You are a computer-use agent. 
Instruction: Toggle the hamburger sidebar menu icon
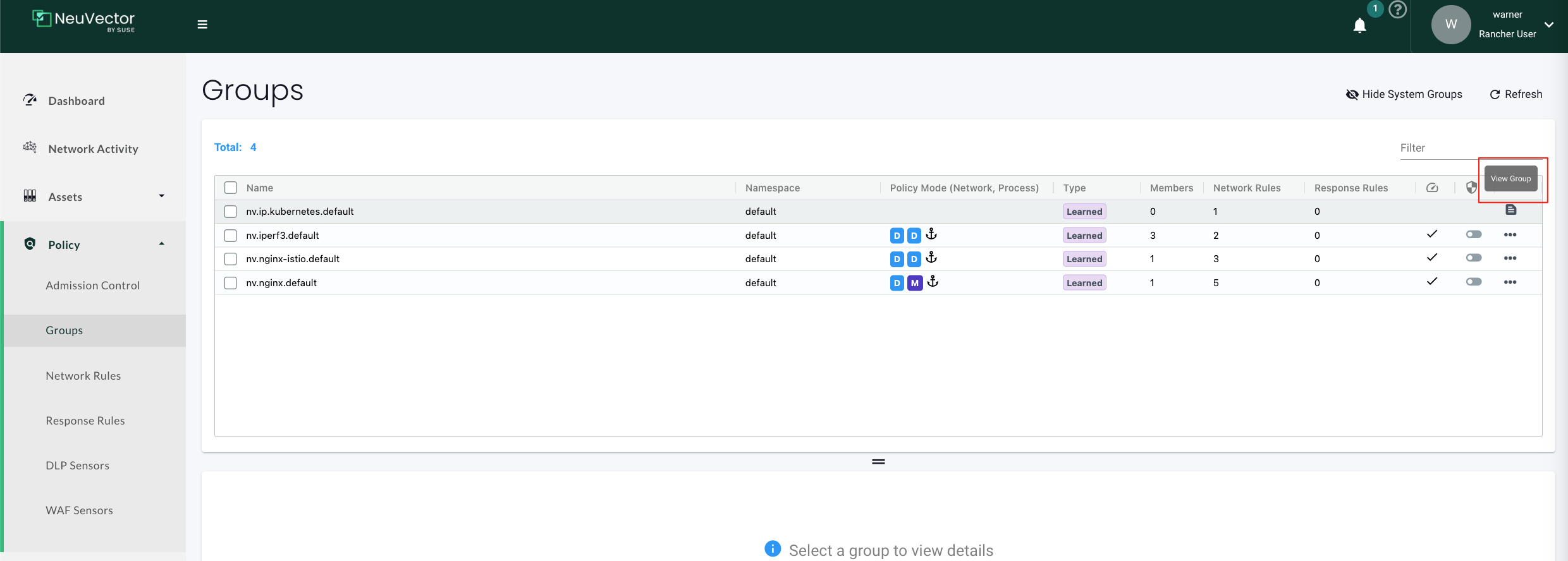point(202,25)
